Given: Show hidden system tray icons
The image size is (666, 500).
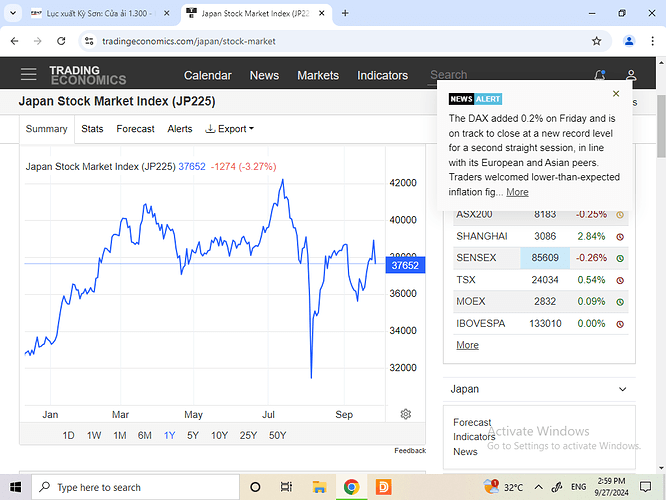Looking at the screenshot, I should click(538, 487).
